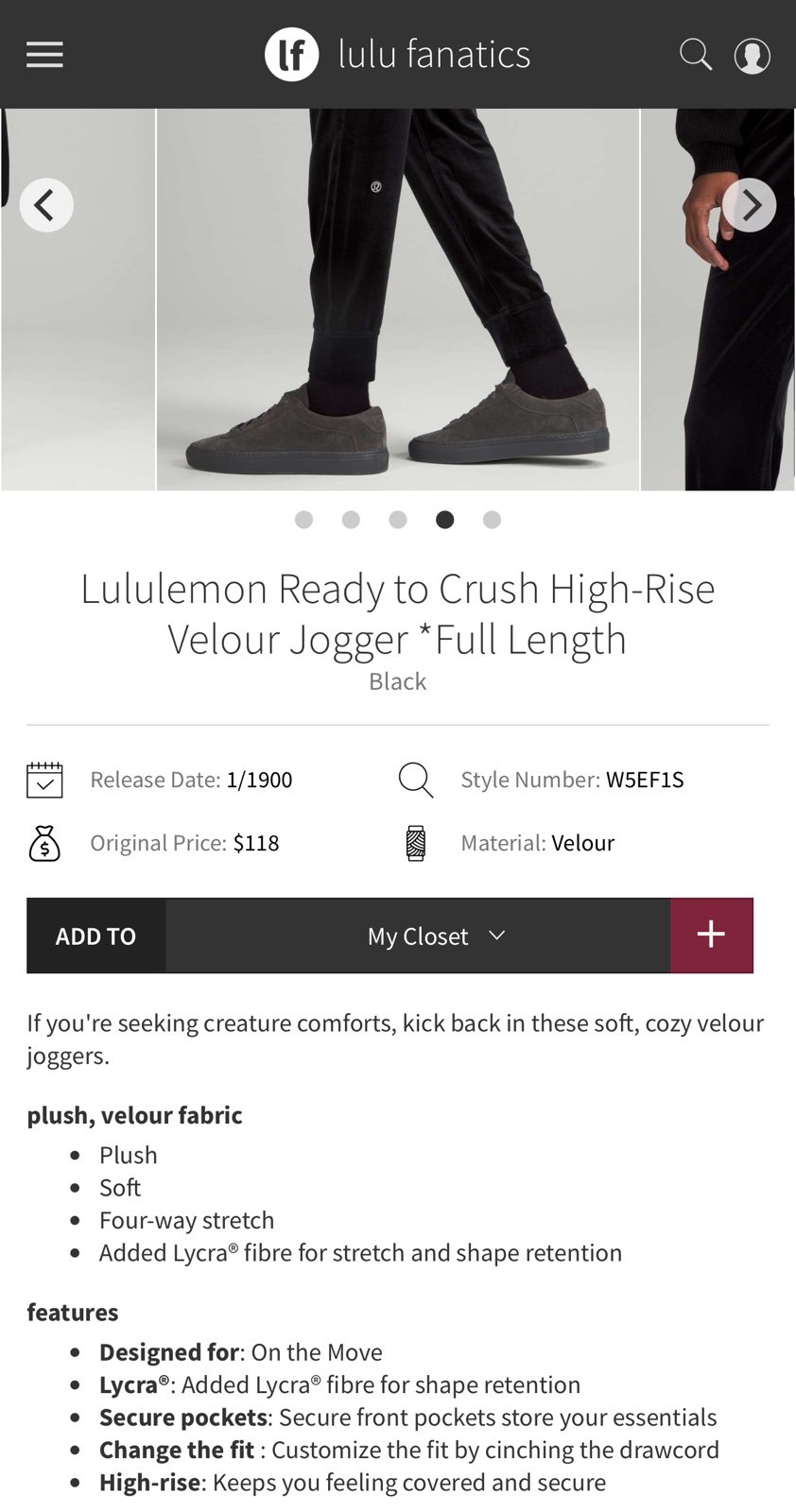Open the search magnifier in header
Image resolution: width=796 pixels, height=1512 pixels.
(x=696, y=55)
